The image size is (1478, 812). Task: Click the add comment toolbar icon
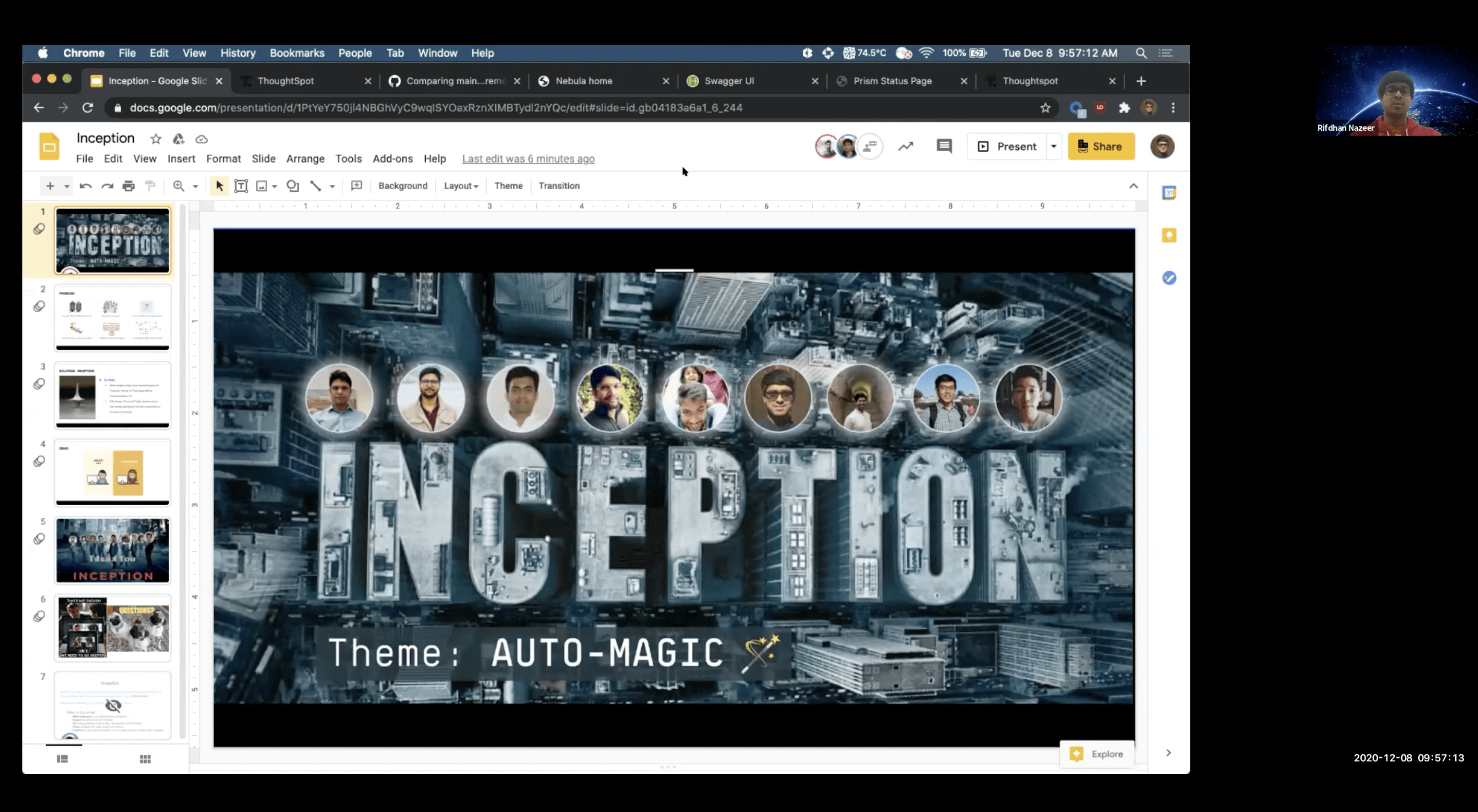[356, 186]
